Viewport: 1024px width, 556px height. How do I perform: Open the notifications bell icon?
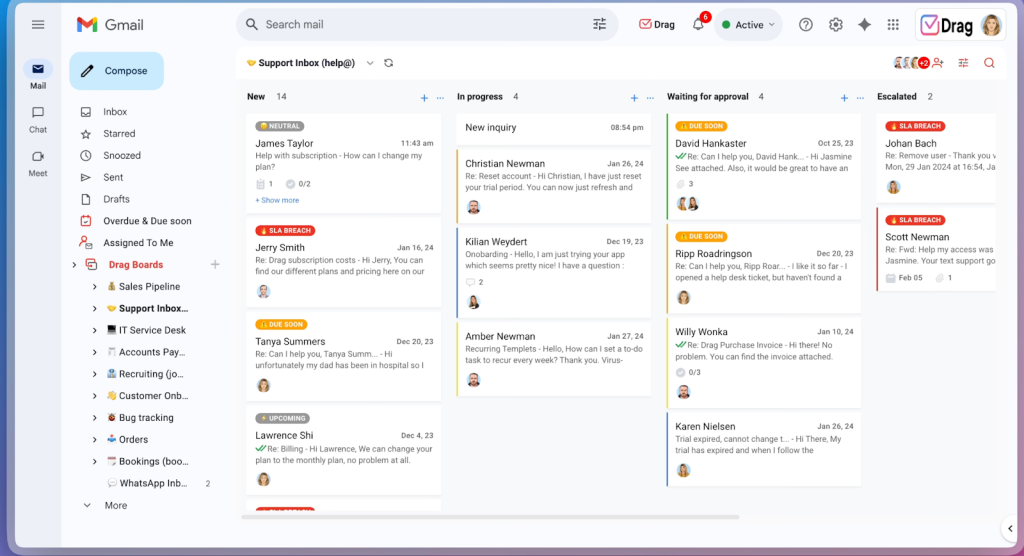coord(698,25)
